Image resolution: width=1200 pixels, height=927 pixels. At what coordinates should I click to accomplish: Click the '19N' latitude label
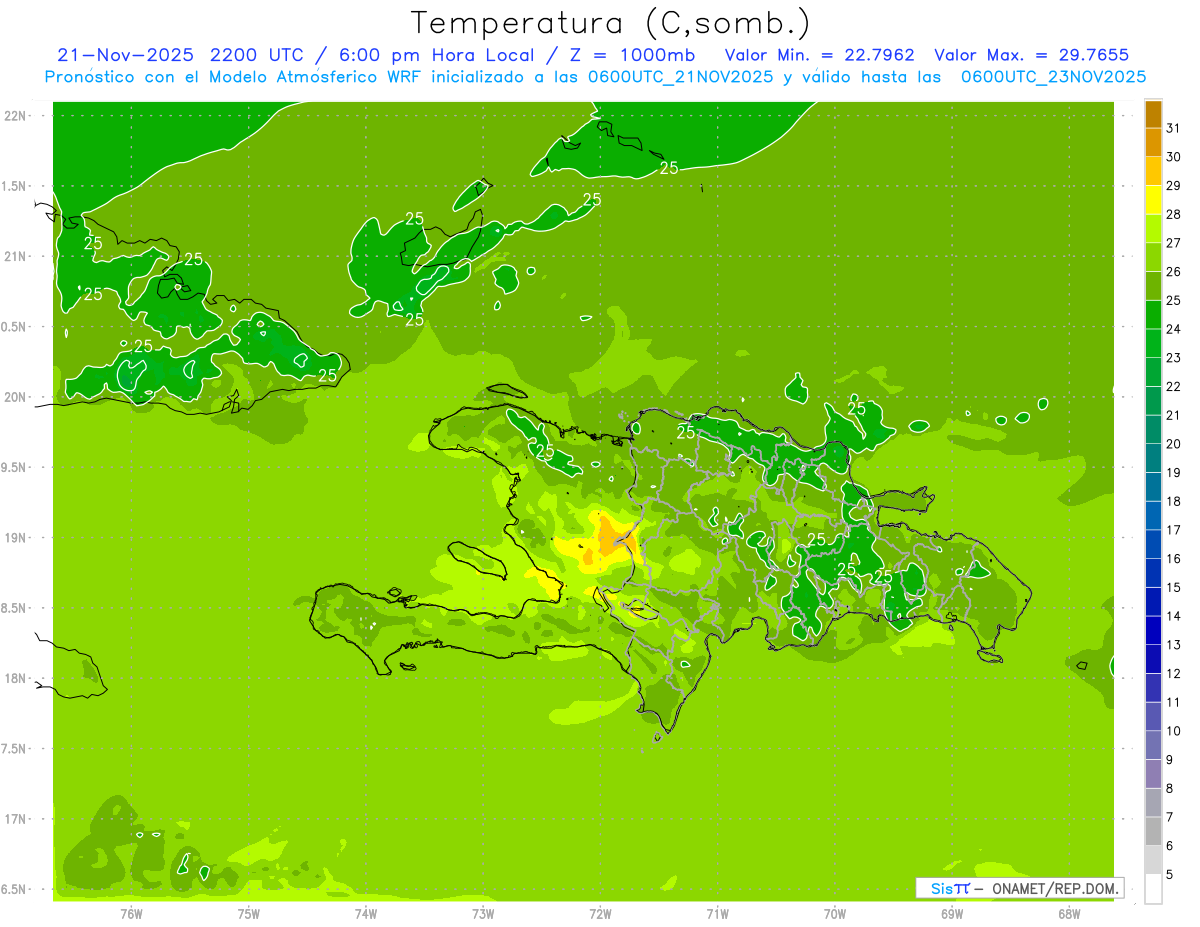click(x=15, y=538)
